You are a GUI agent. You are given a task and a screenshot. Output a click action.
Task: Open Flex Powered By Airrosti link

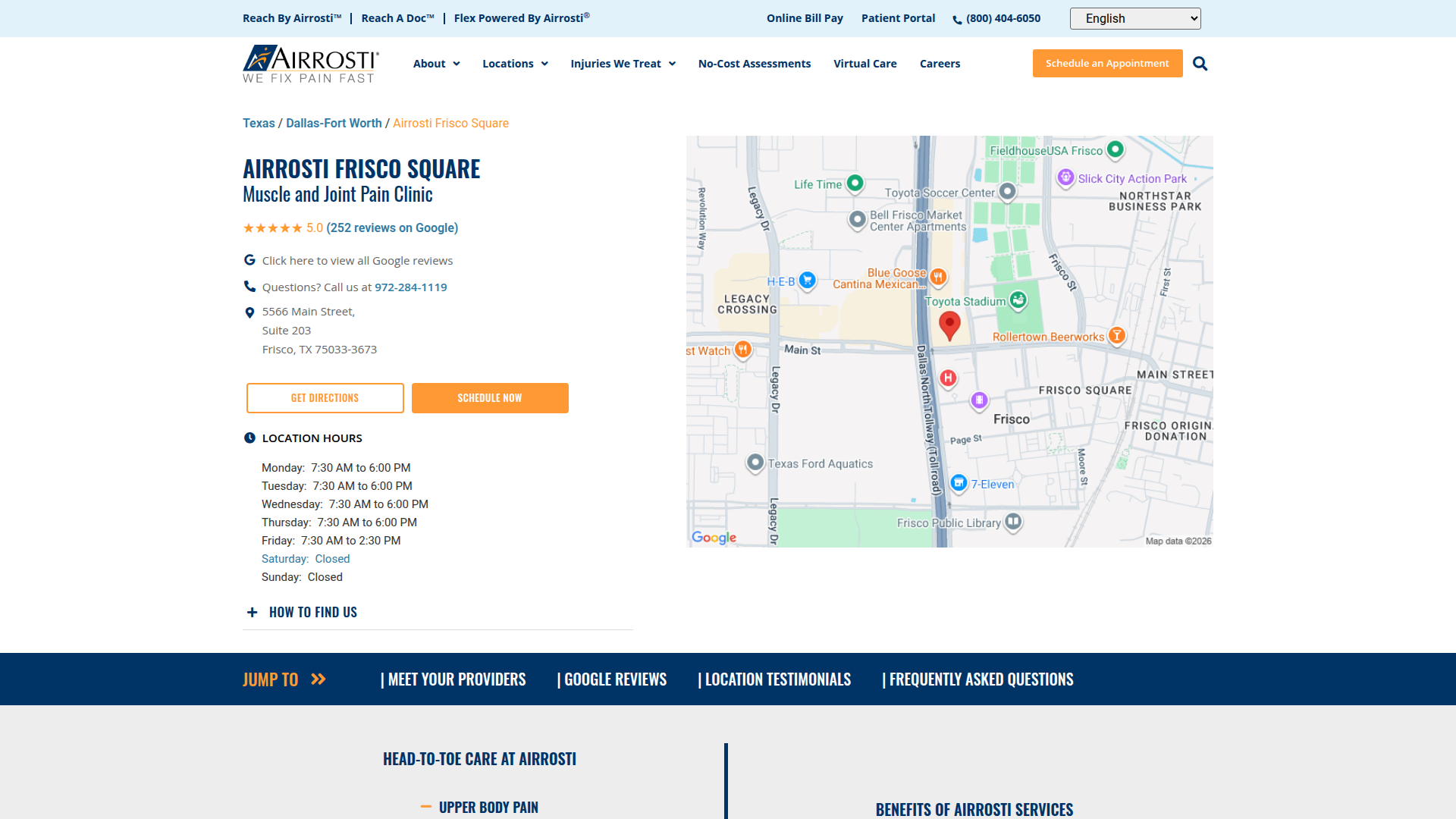(x=522, y=18)
